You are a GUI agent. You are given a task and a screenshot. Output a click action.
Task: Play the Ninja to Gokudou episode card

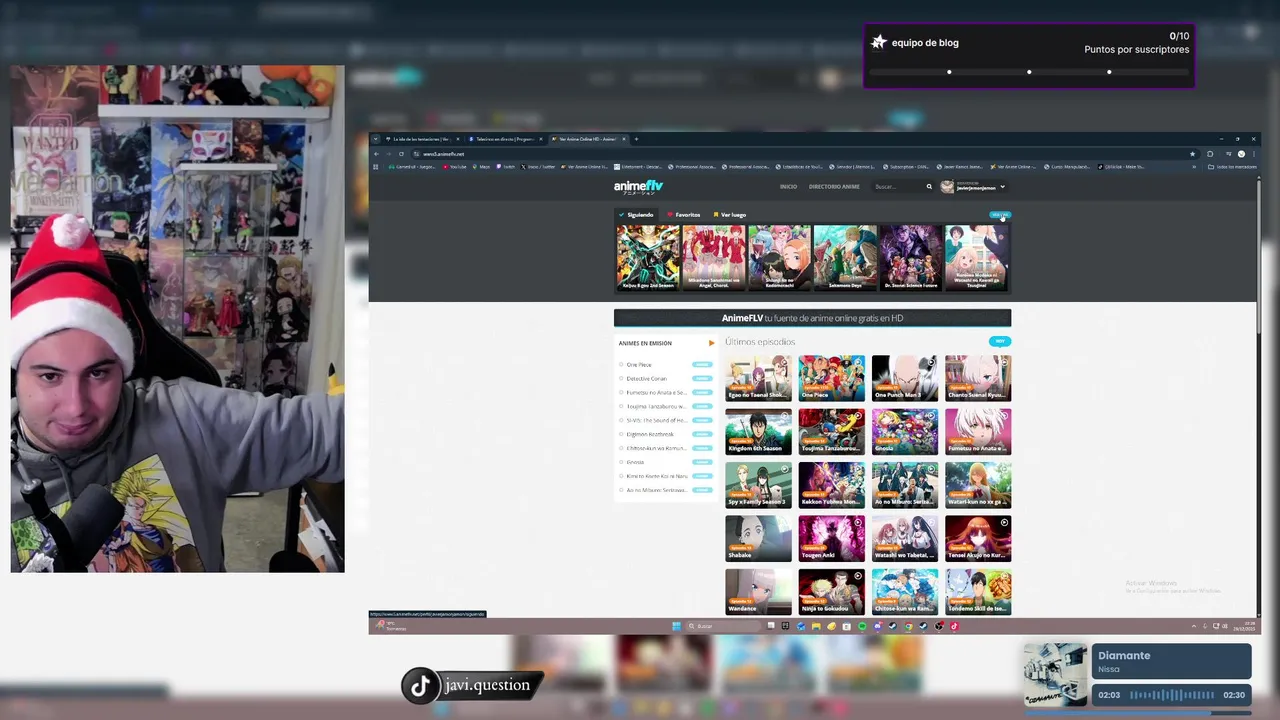pos(831,592)
